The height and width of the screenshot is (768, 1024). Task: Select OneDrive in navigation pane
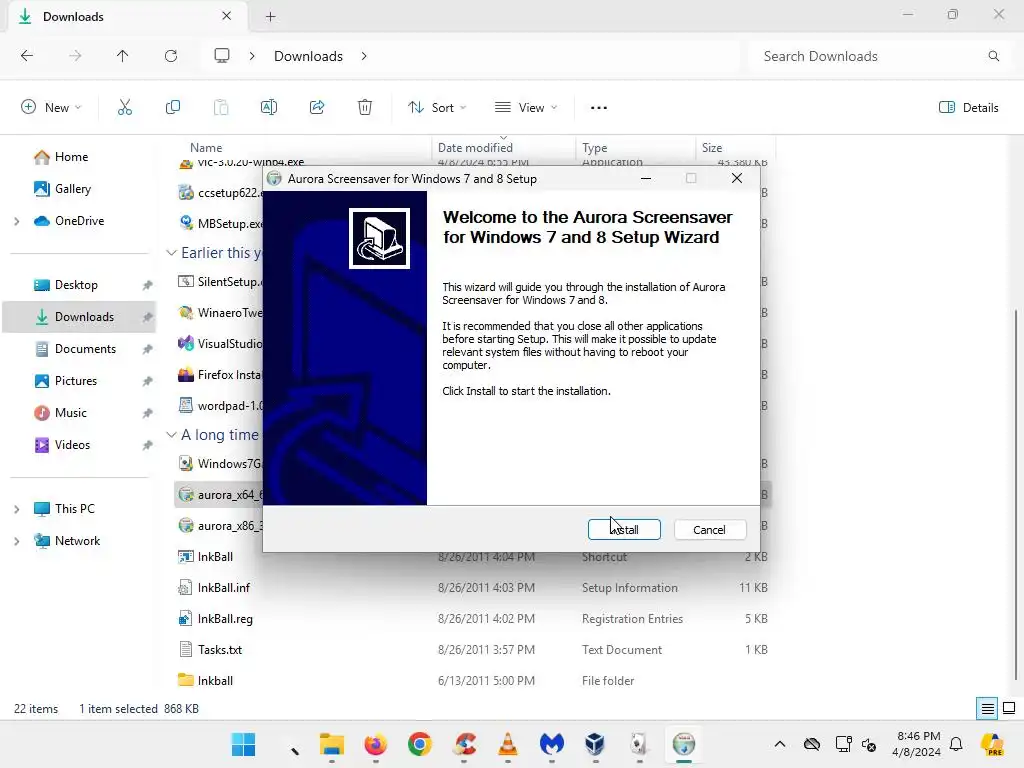pos(79,221)
